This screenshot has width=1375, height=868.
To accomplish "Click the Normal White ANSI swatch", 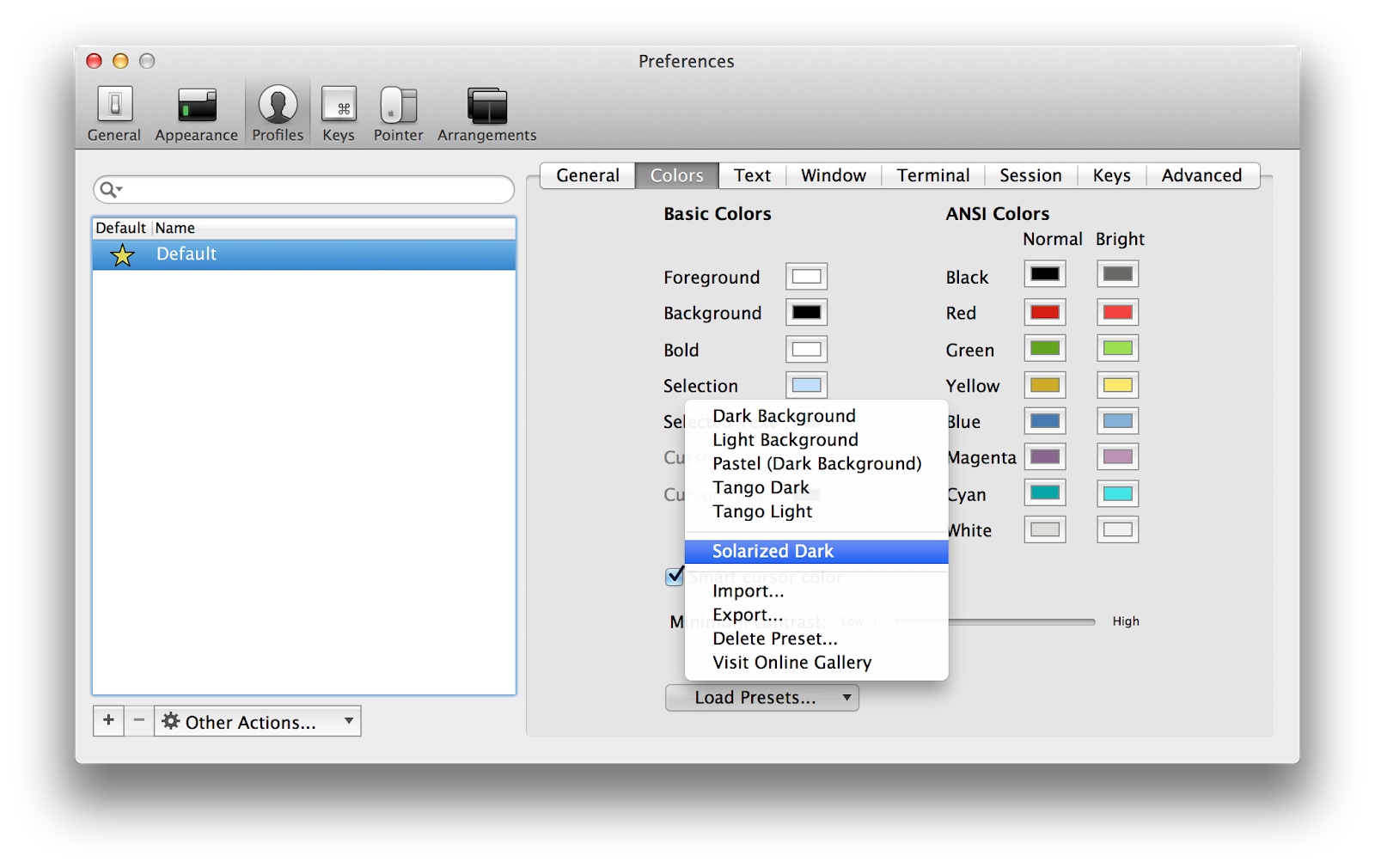I will click(1045, 529).
